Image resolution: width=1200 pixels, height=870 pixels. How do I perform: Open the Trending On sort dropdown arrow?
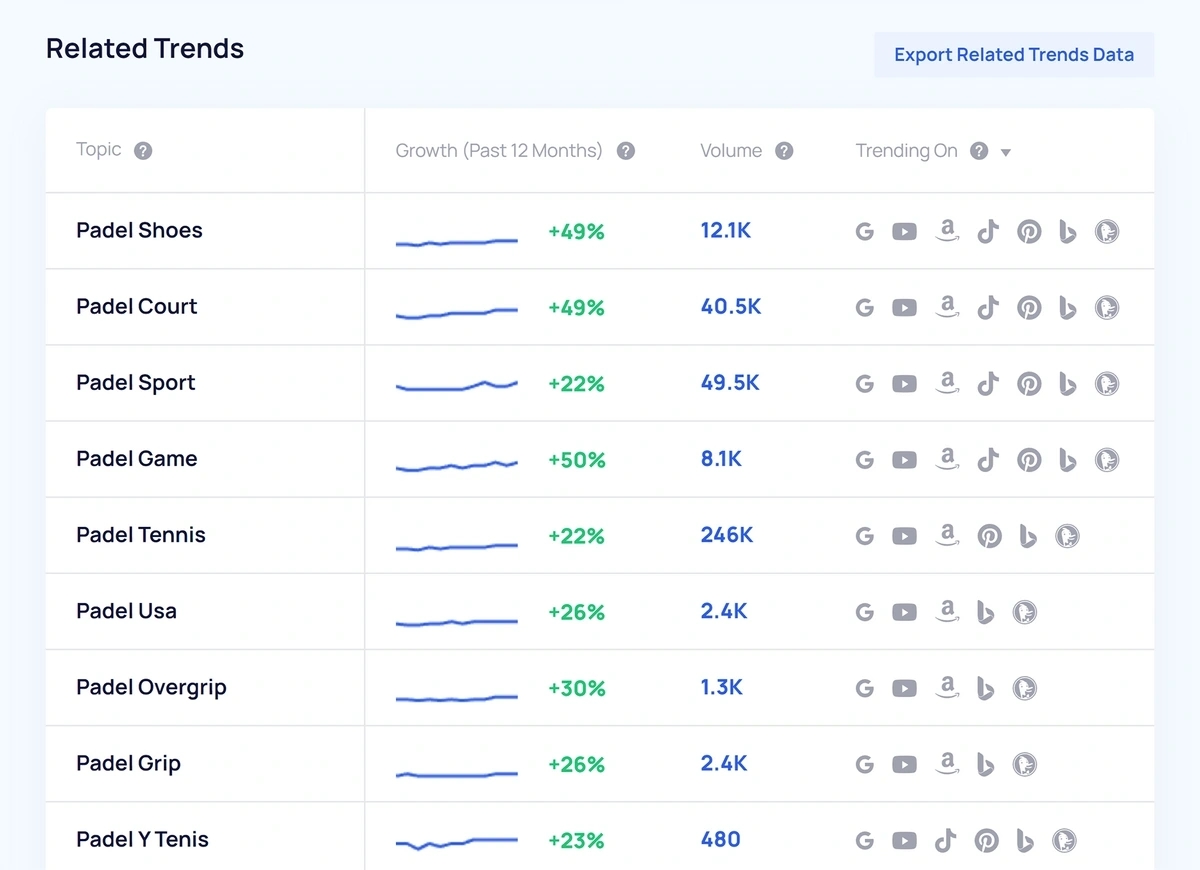1006,152
